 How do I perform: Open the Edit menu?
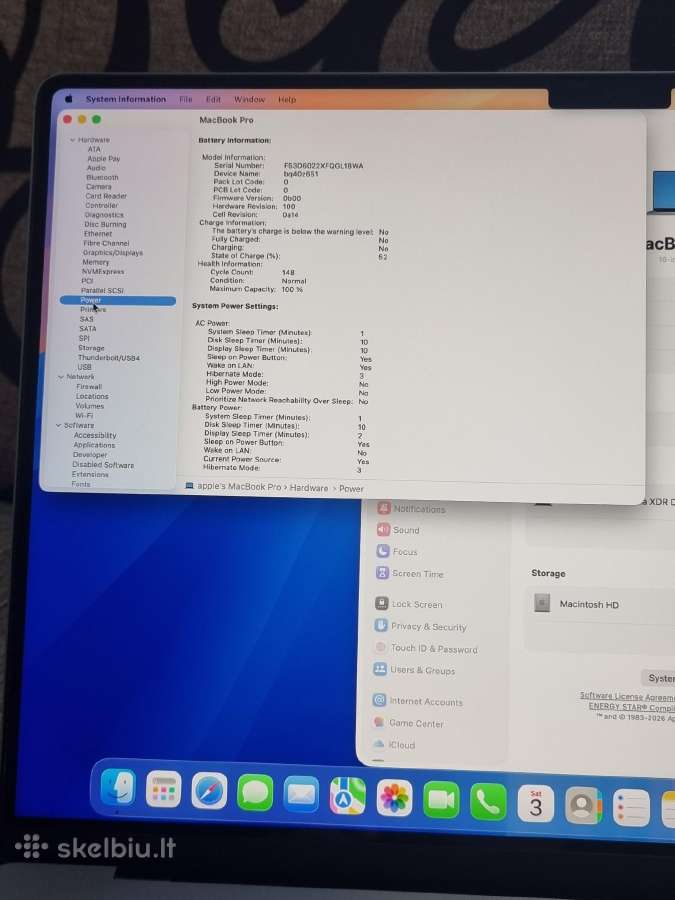pyautogui.click(x=214, y=99)
